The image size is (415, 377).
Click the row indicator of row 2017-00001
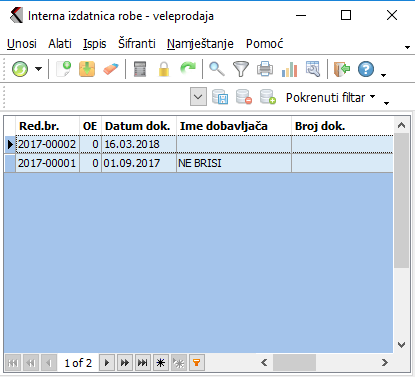[x=10, y=163]
